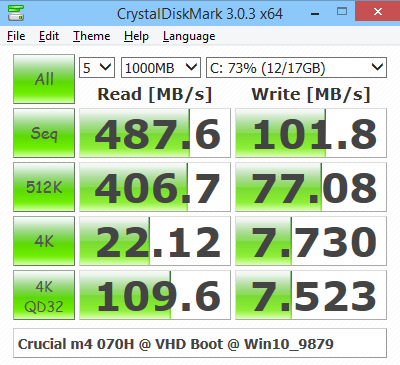Click the 4K read result 22.12

155,241
